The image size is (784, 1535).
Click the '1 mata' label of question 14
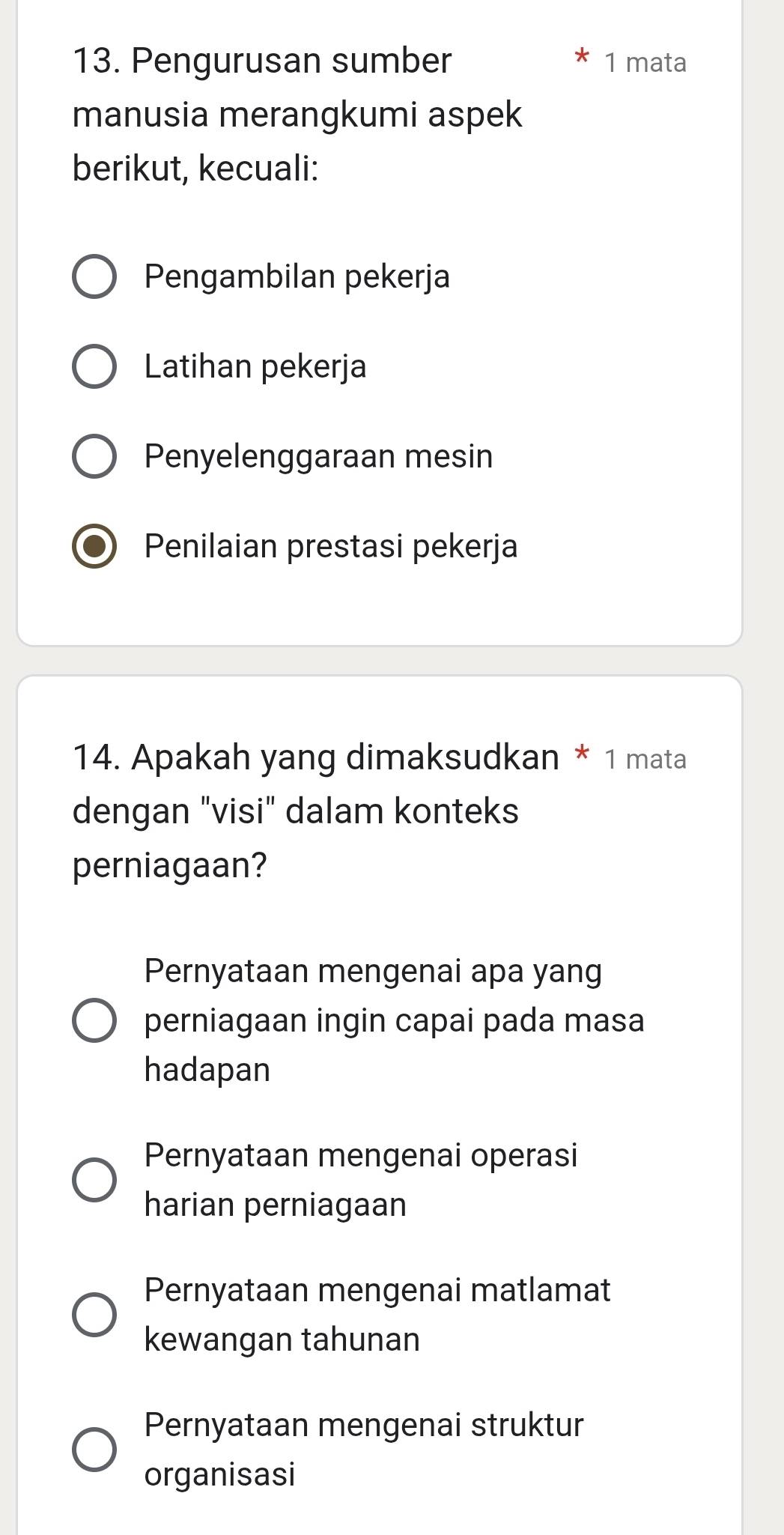coord(645,759)
